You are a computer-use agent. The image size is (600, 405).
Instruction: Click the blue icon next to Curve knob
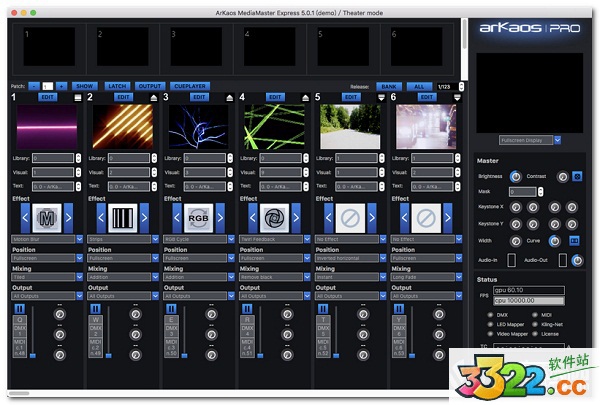574,241
